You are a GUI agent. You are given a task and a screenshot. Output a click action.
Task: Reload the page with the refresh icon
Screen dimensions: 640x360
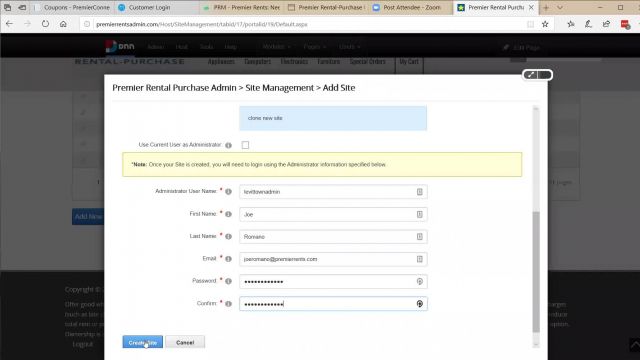(45, 24)
